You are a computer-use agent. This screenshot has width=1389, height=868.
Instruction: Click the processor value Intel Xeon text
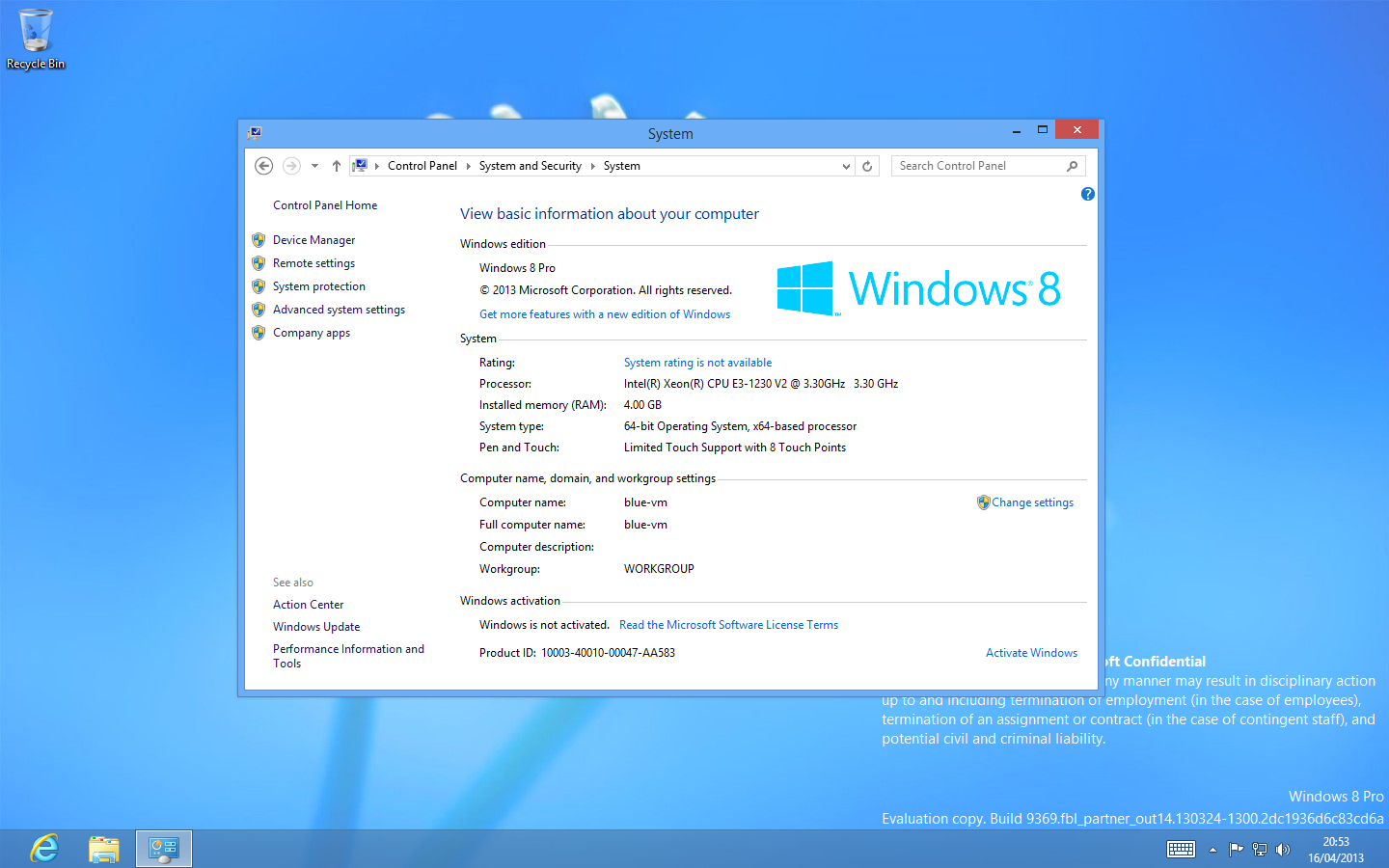click(x=761, y=384)
